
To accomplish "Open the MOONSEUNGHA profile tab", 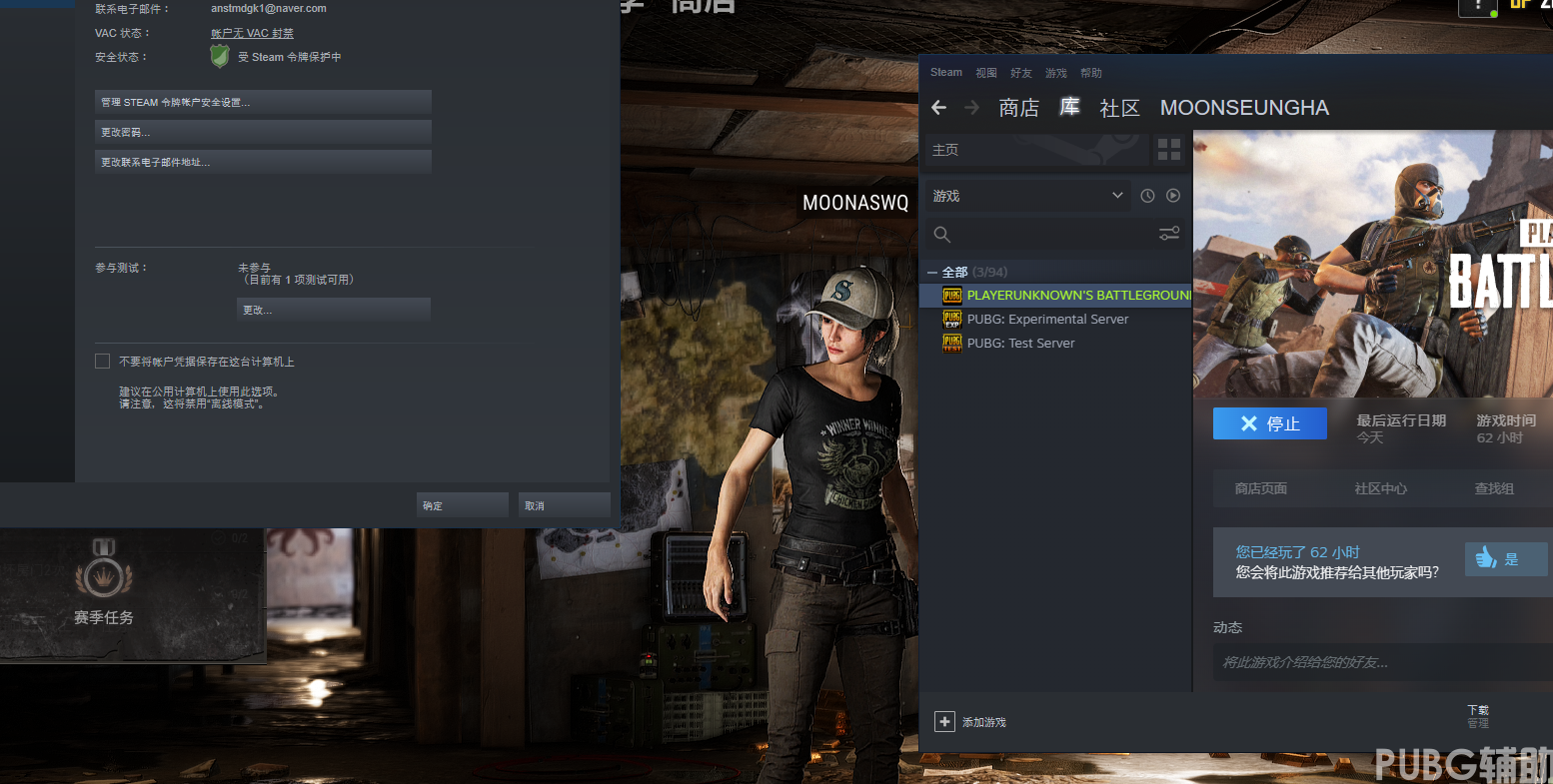I will 1244,108.
